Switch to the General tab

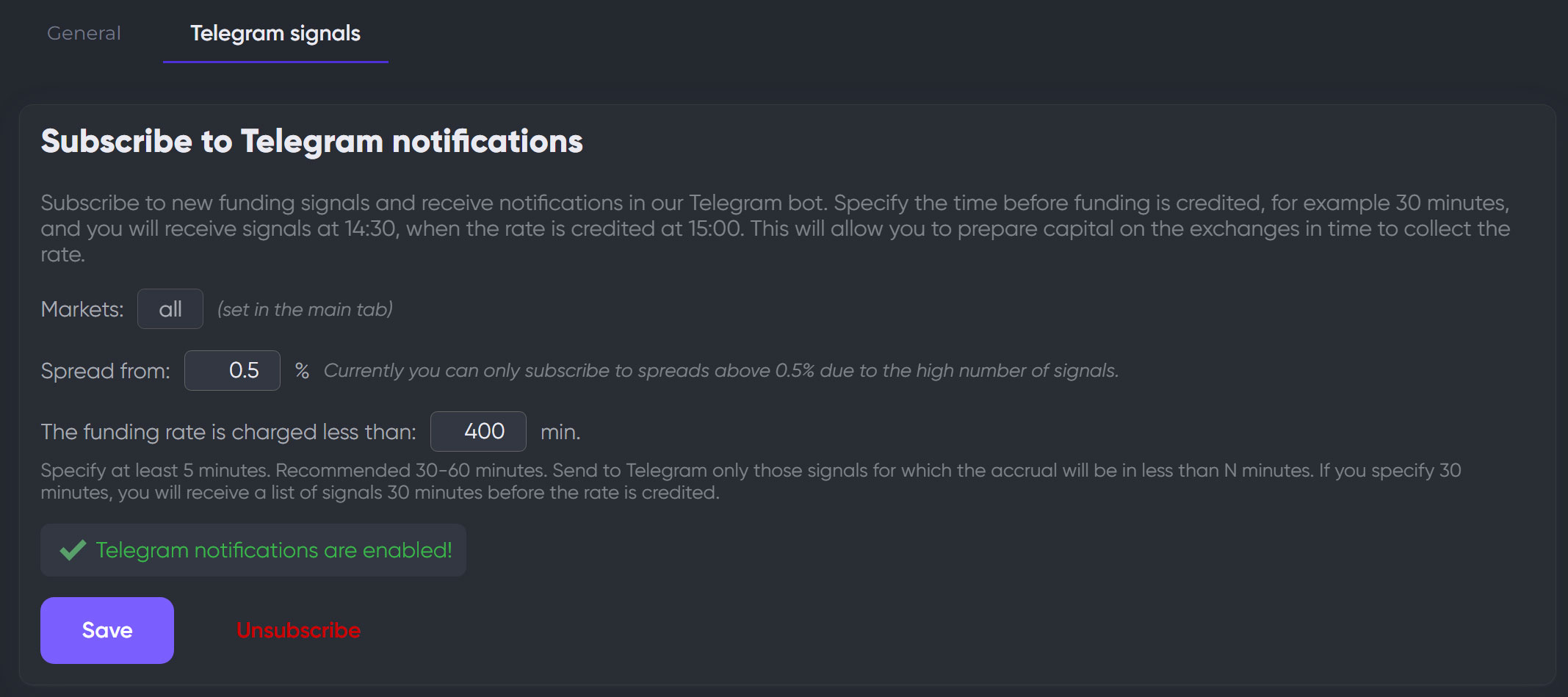pos(84,33)
